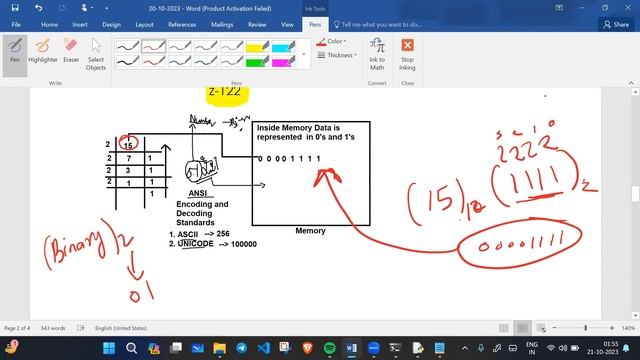640x360 pixels.
Task: Open Brave browser from taskbar
Action: (308, 348)
